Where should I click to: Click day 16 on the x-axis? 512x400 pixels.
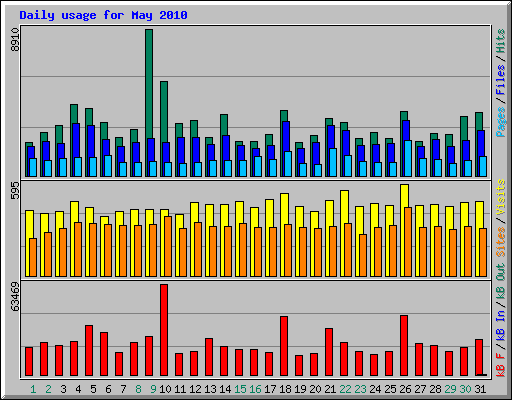[x=255, y=389]
